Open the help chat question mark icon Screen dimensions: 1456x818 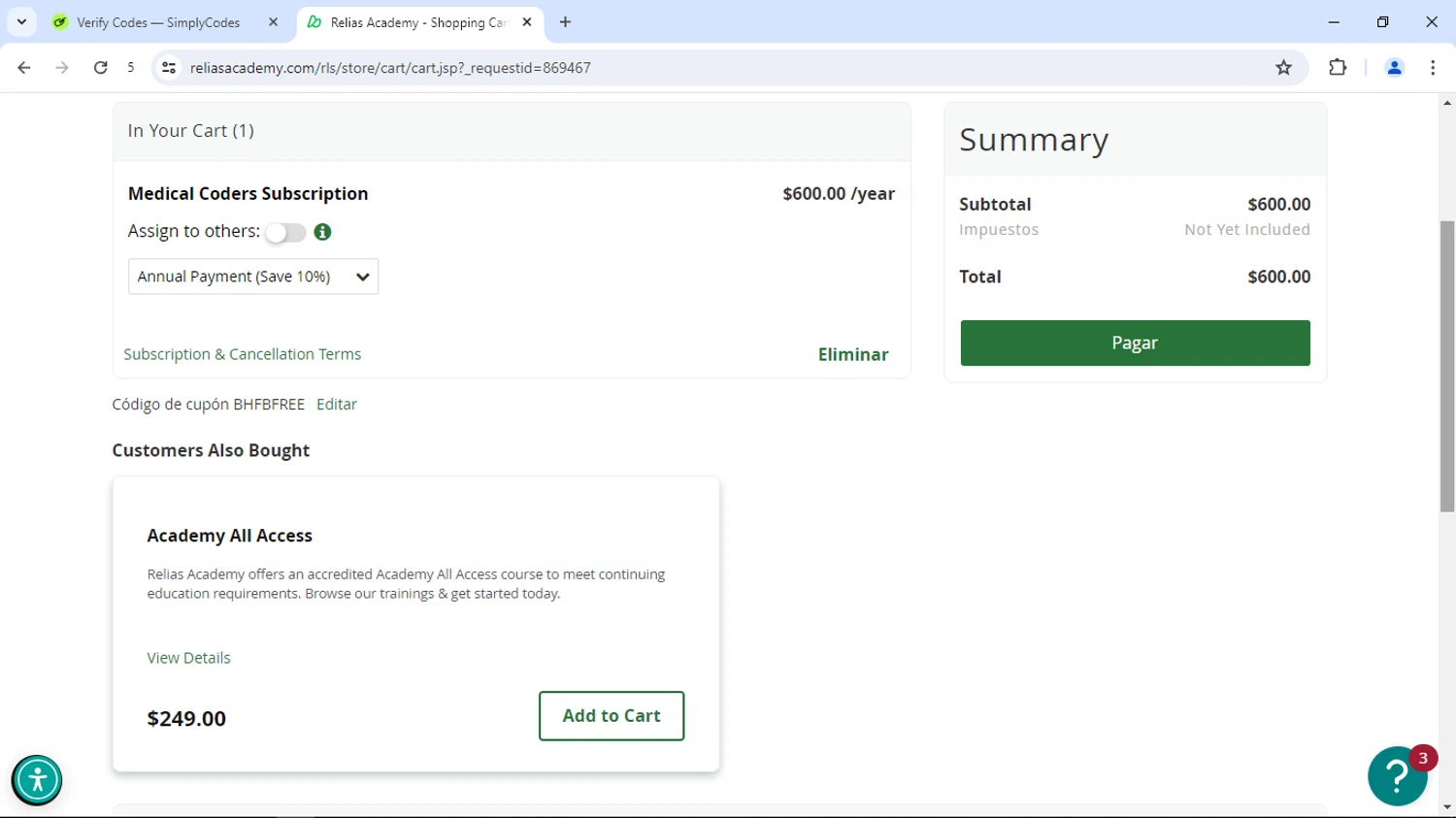1398,776
